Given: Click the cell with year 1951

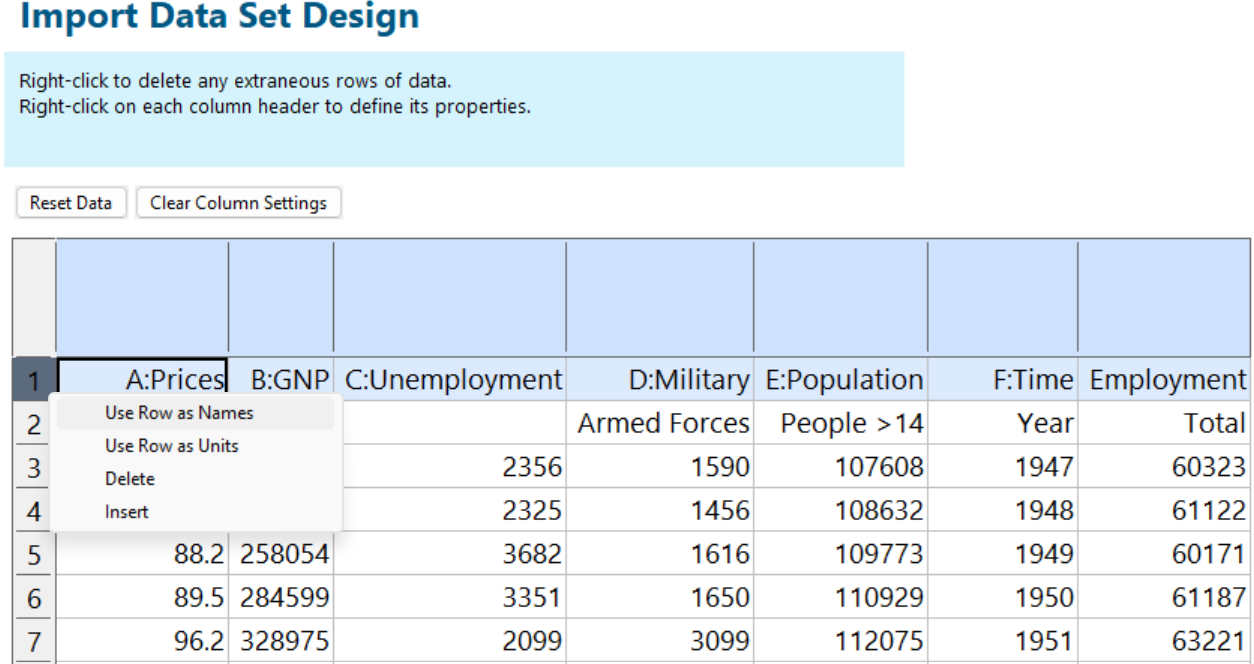Looking at the screenshot, I should 1003,641.
